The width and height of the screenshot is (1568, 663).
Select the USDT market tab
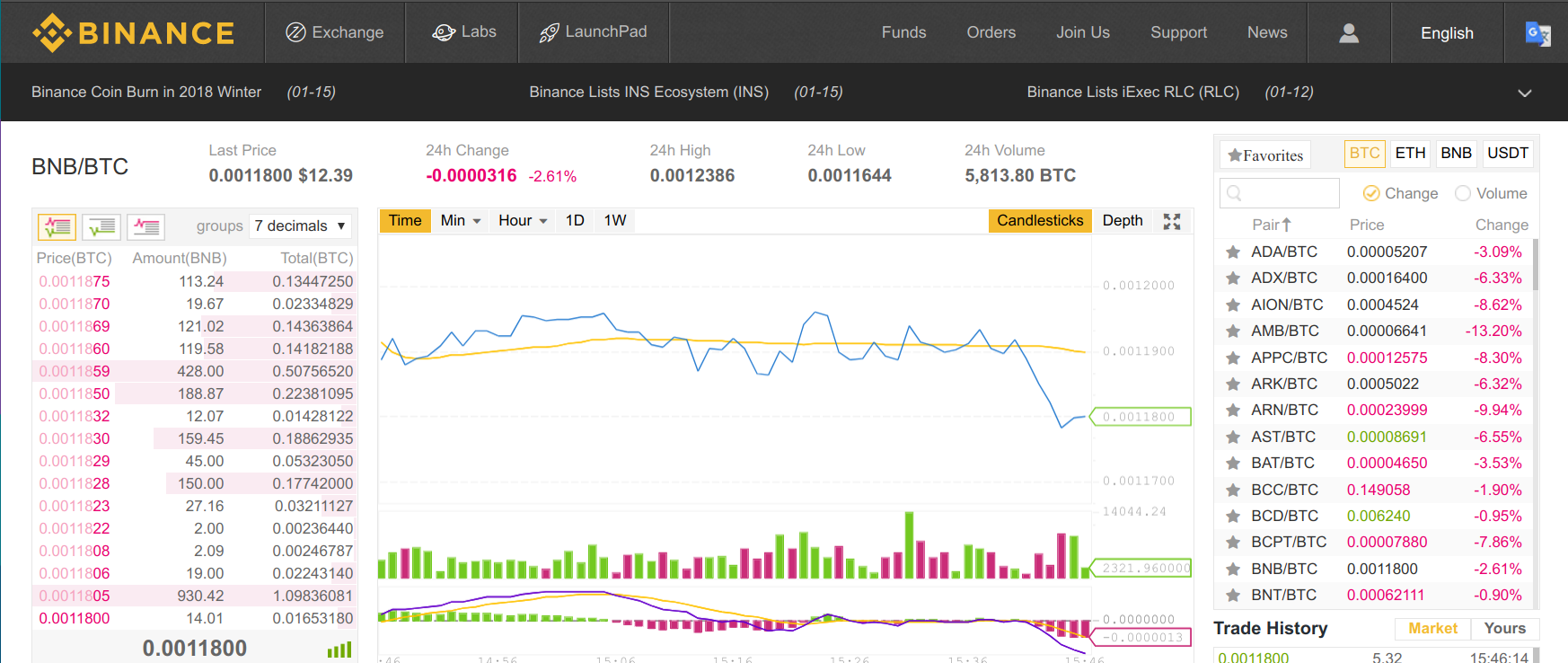coord(1507,154)
